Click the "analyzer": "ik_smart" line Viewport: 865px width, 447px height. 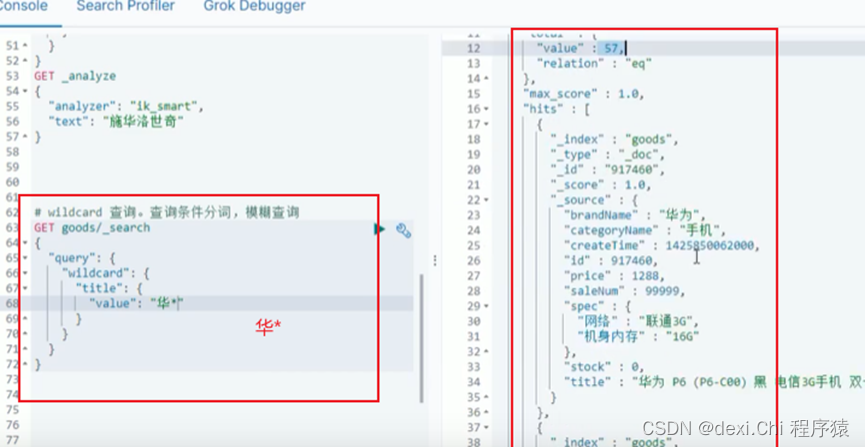126,106
